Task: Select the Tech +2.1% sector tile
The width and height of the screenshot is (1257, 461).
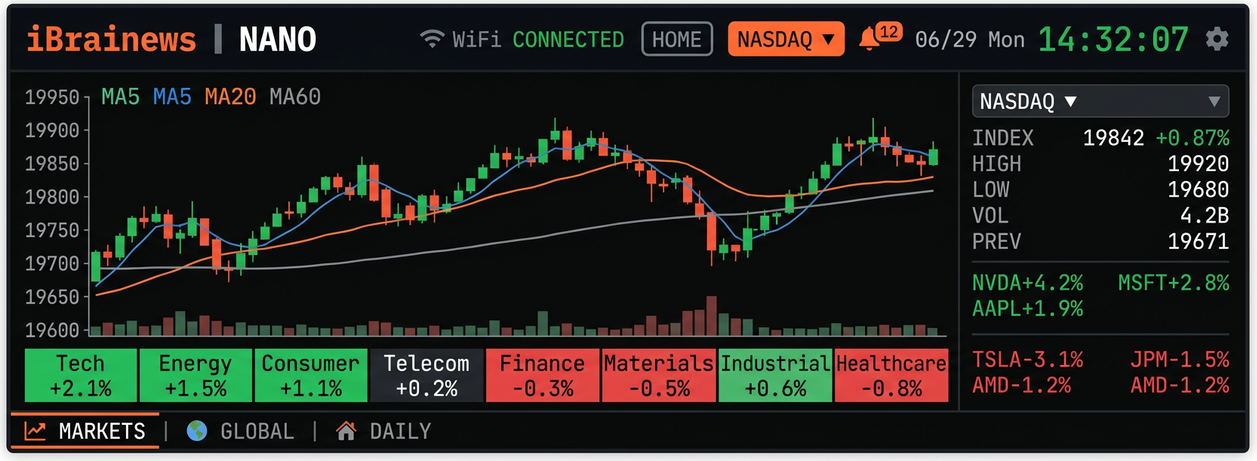Action: click(x=80, y=376)
